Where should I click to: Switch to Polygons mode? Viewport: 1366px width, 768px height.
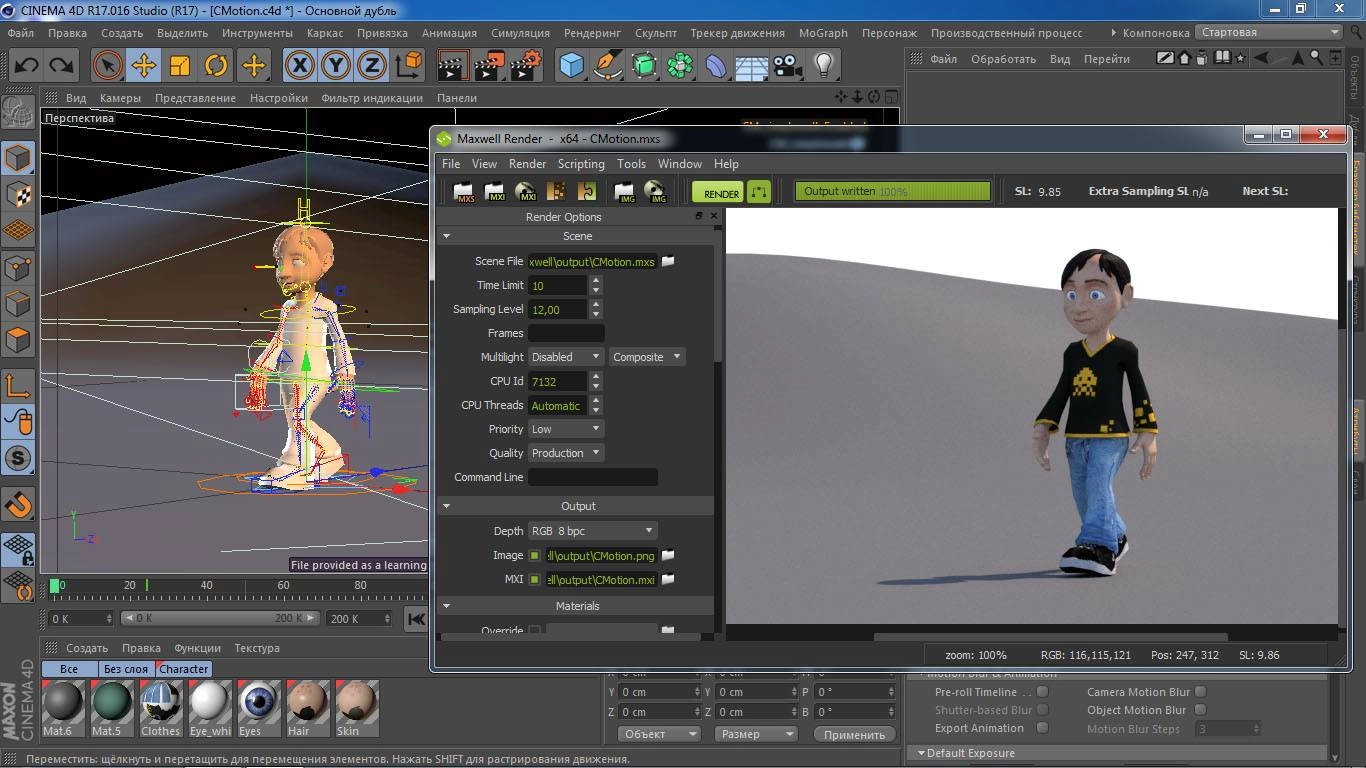click(18, 339)
